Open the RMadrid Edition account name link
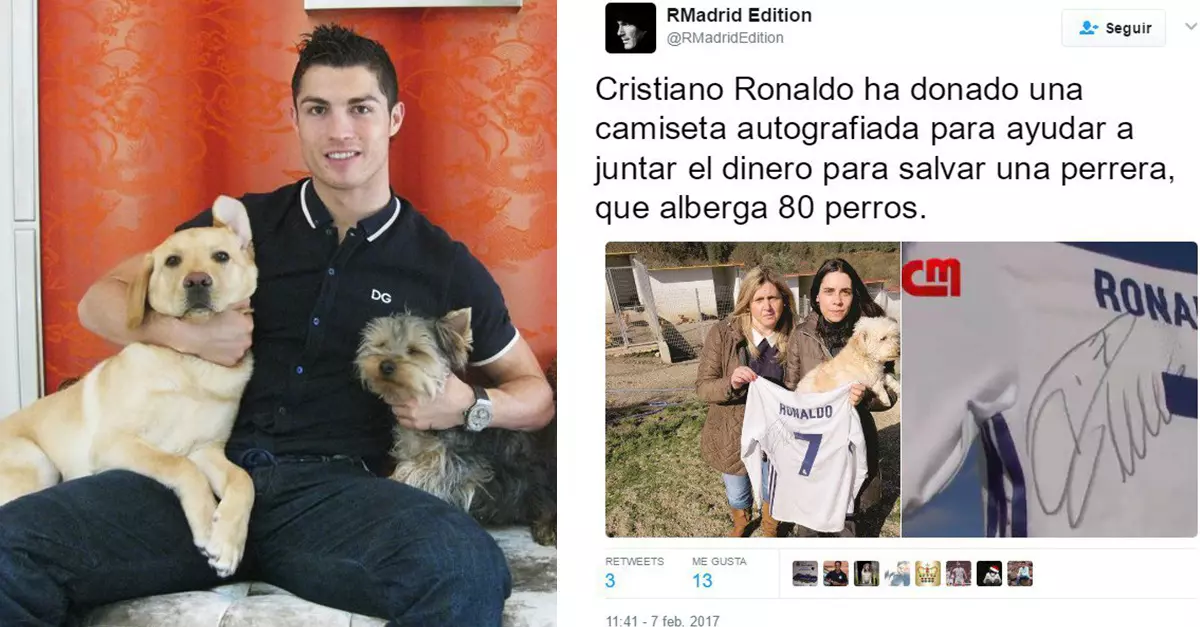The image size is (1200, 627). [x=738, y=16]
